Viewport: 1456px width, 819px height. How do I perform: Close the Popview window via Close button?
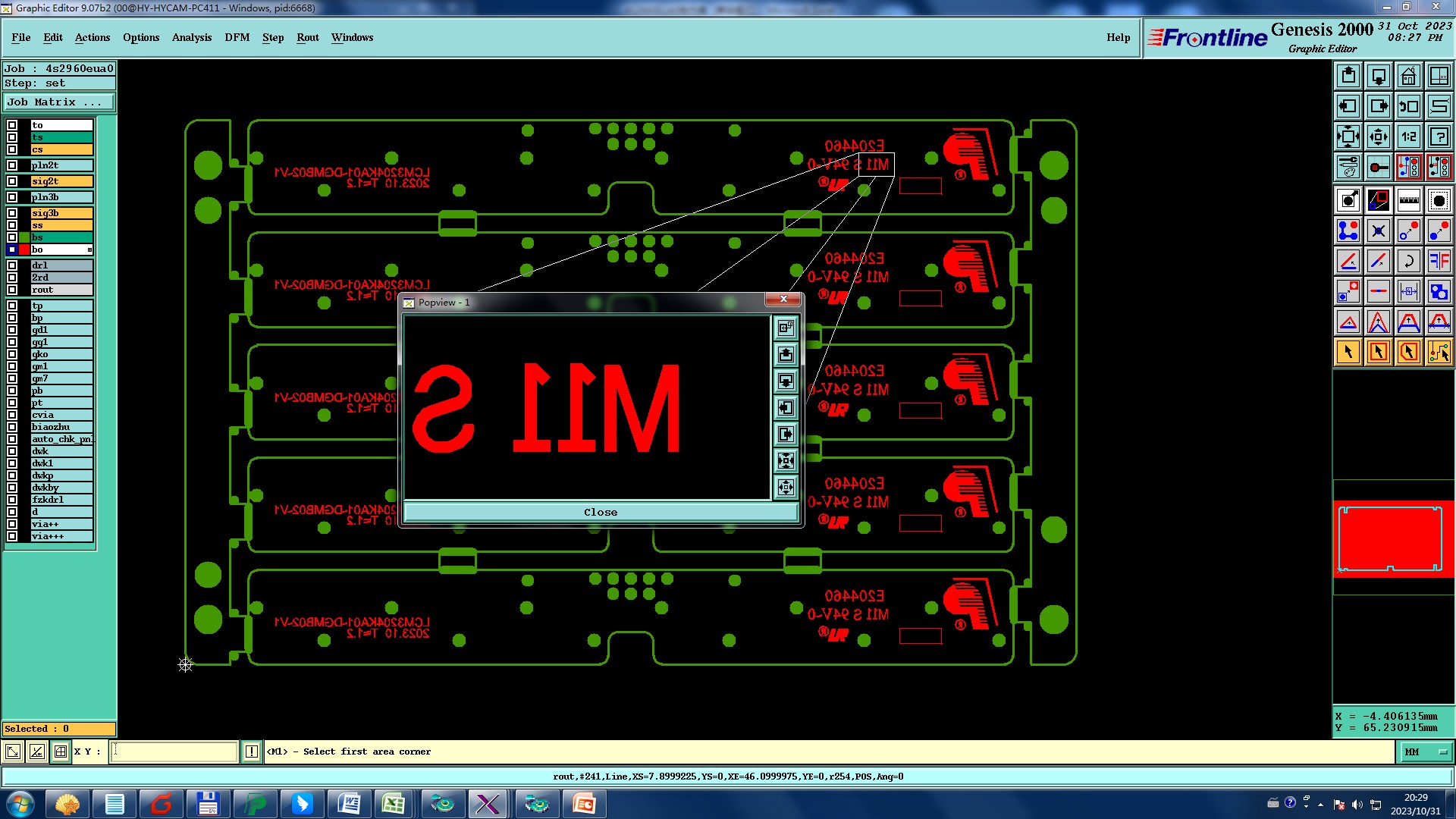(601, 513)
